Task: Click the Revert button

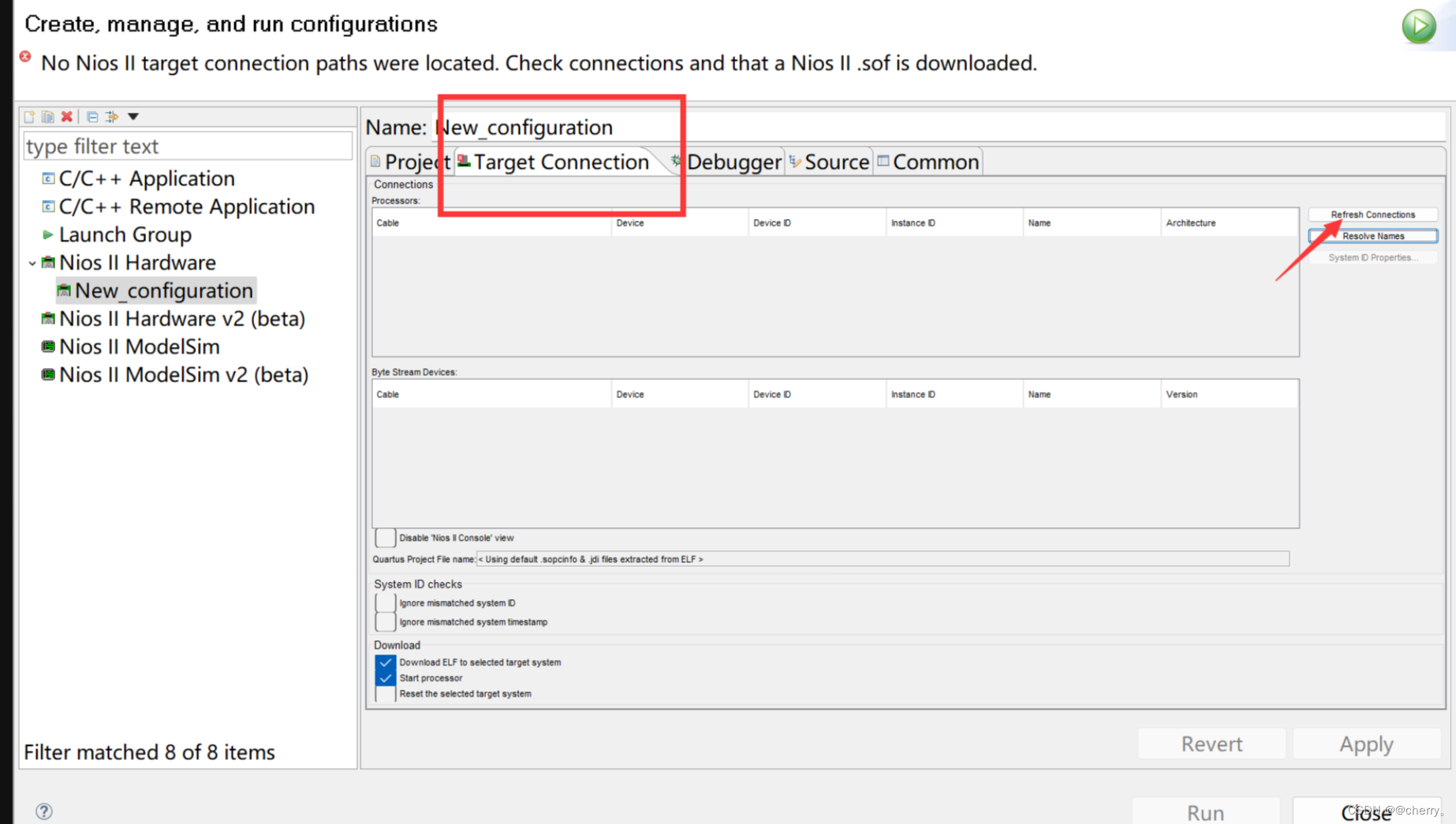Action: (1211, 744)
